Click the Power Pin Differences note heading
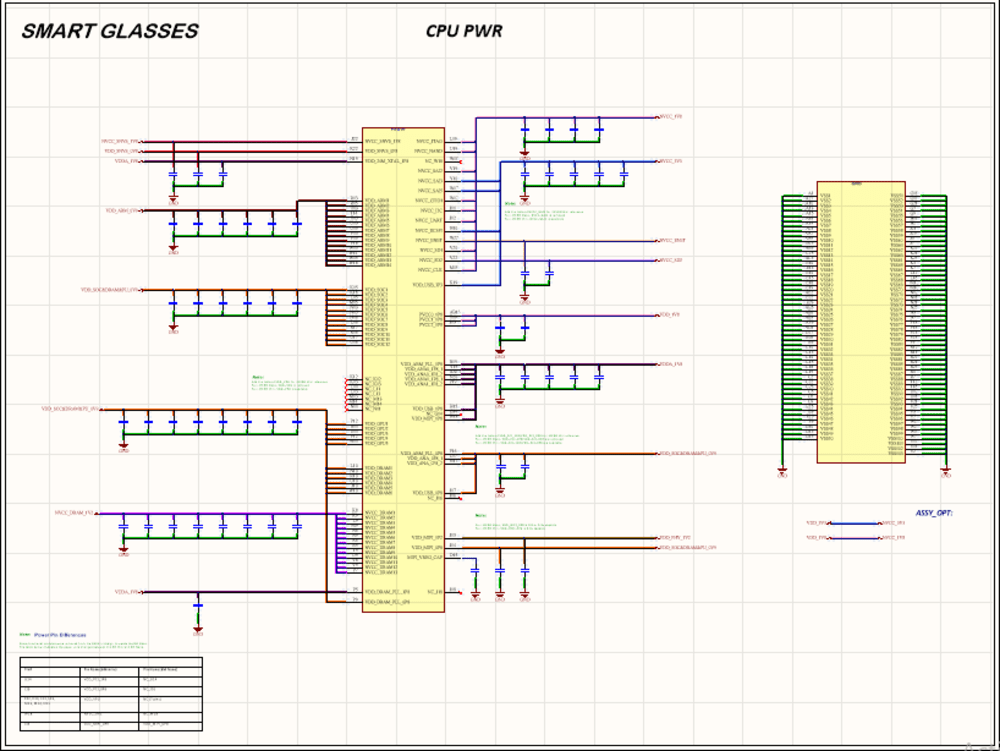1000x751 pixels. click(x=60, y=633)
